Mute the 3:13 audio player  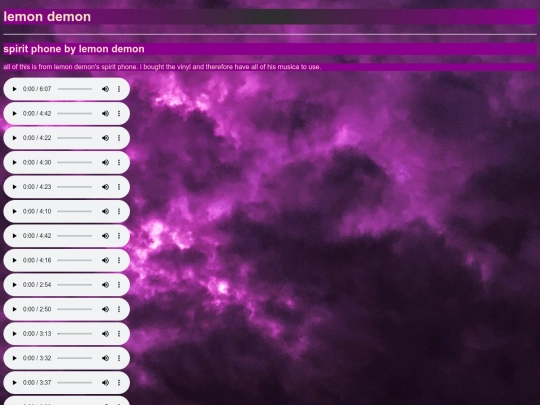click(105, 333)
